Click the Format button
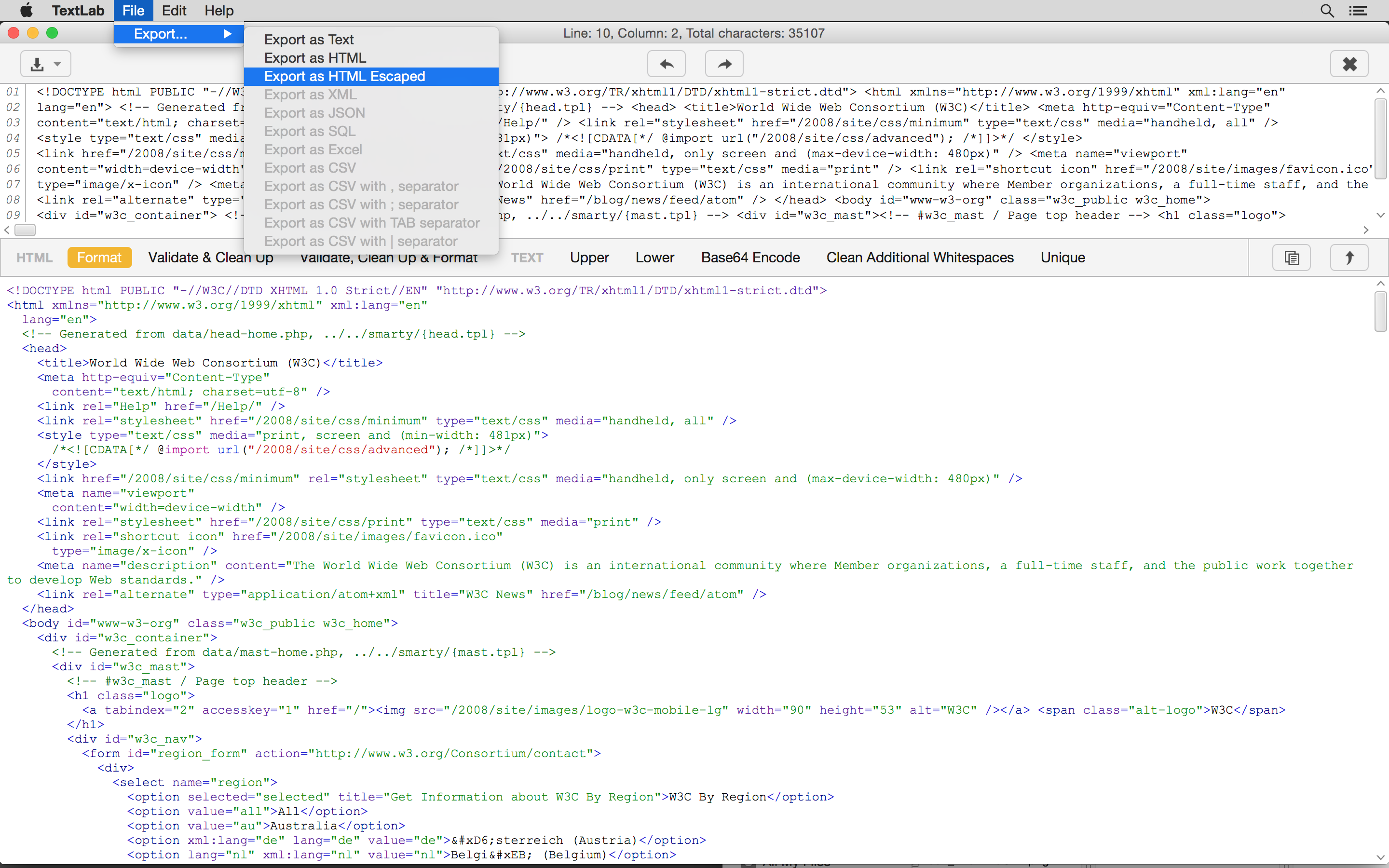 tap(99, 258)
